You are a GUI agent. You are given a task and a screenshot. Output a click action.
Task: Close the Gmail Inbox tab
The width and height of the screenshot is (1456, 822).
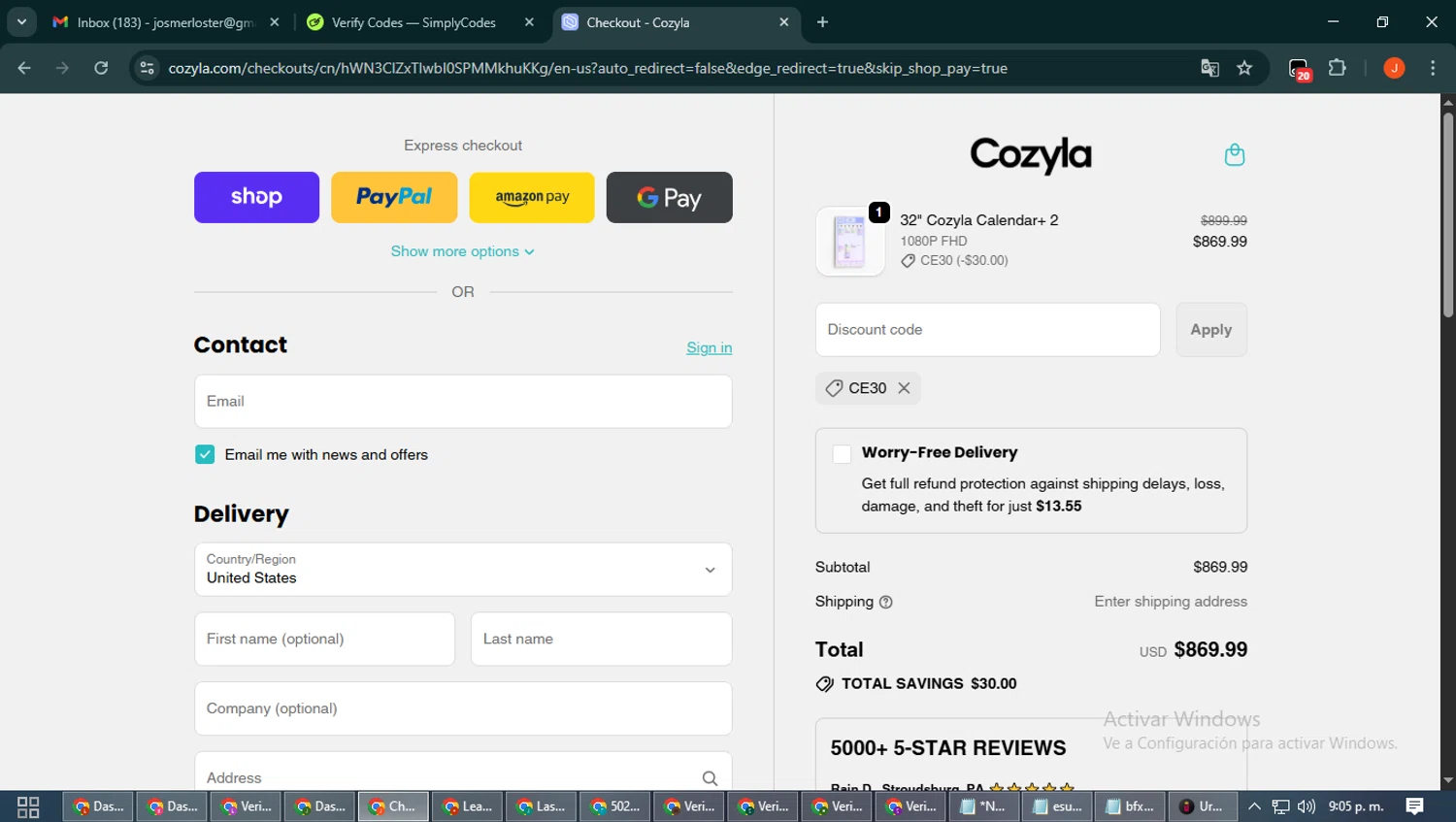pos(275,22)
